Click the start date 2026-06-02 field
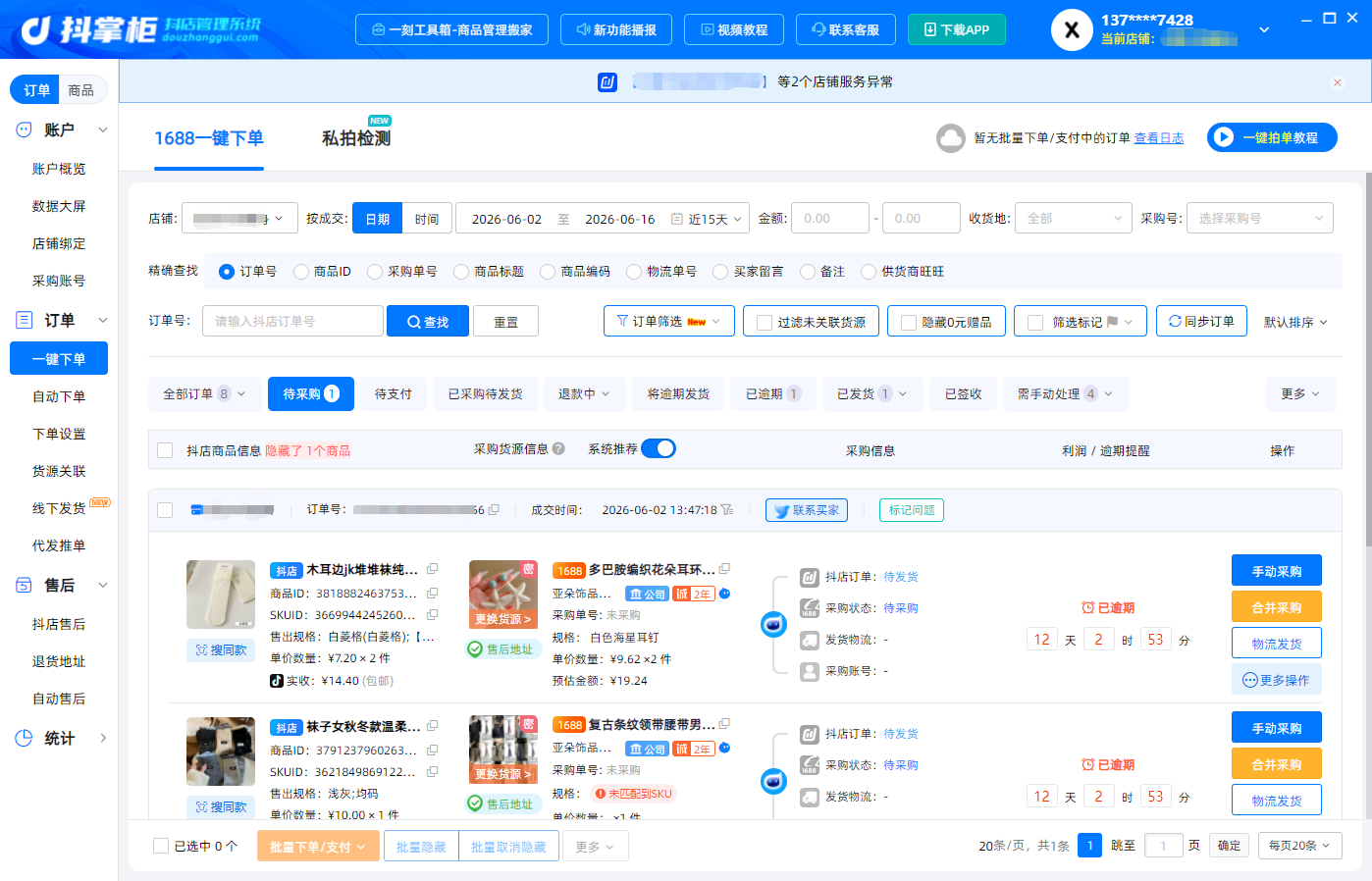The image size is (1372, 881). pos(506,219)
